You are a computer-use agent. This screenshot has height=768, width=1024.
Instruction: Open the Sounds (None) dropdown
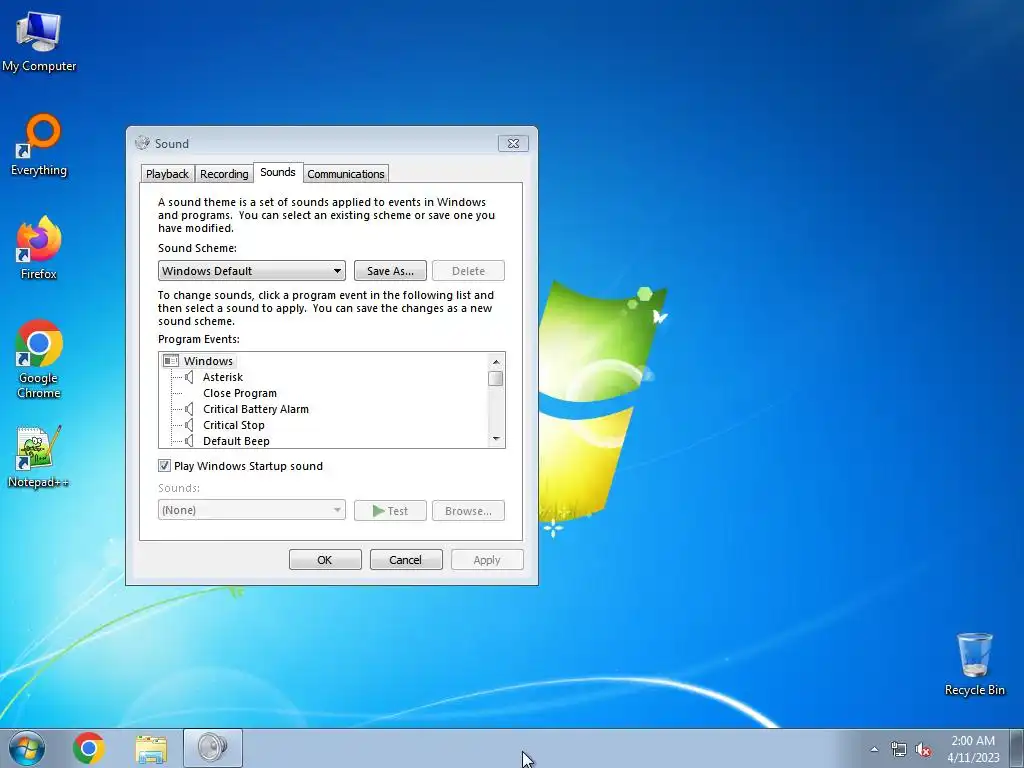tap(251, 510)
